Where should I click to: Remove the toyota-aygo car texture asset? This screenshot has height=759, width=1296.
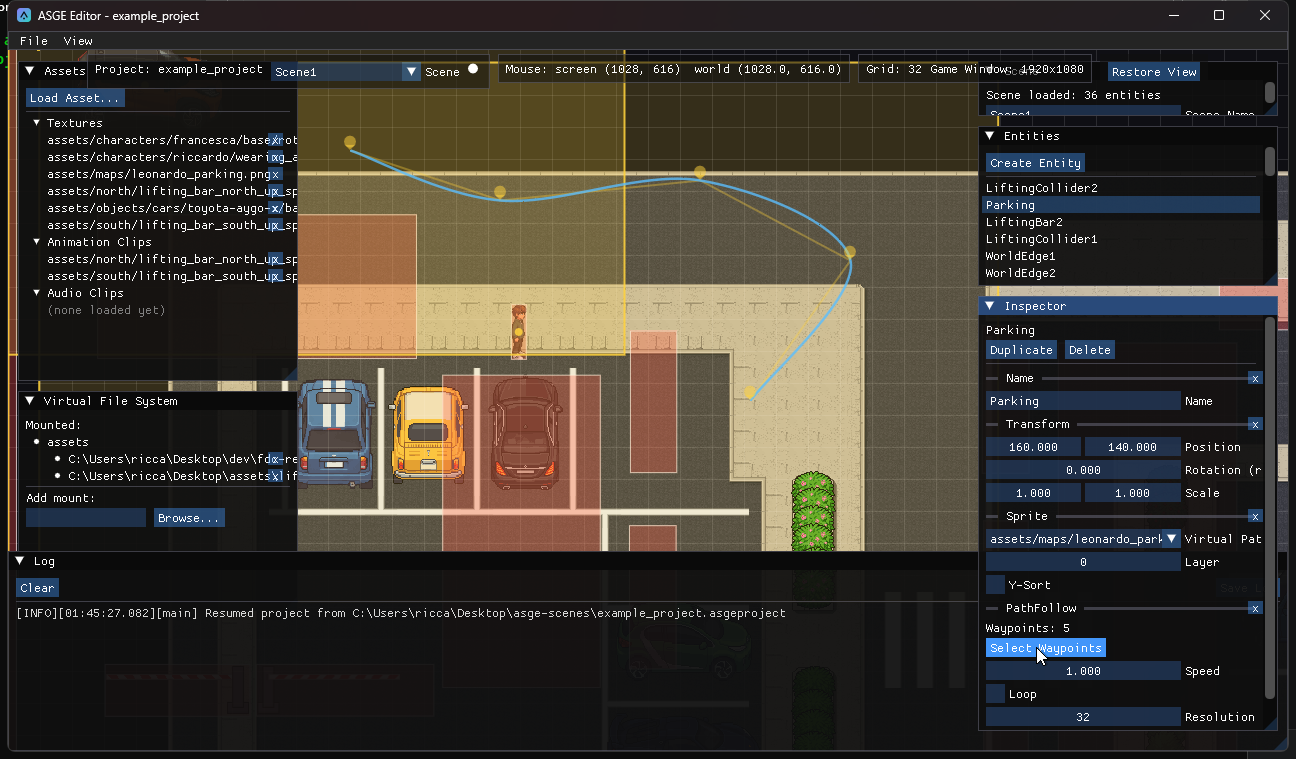click(x=276, y=208)
